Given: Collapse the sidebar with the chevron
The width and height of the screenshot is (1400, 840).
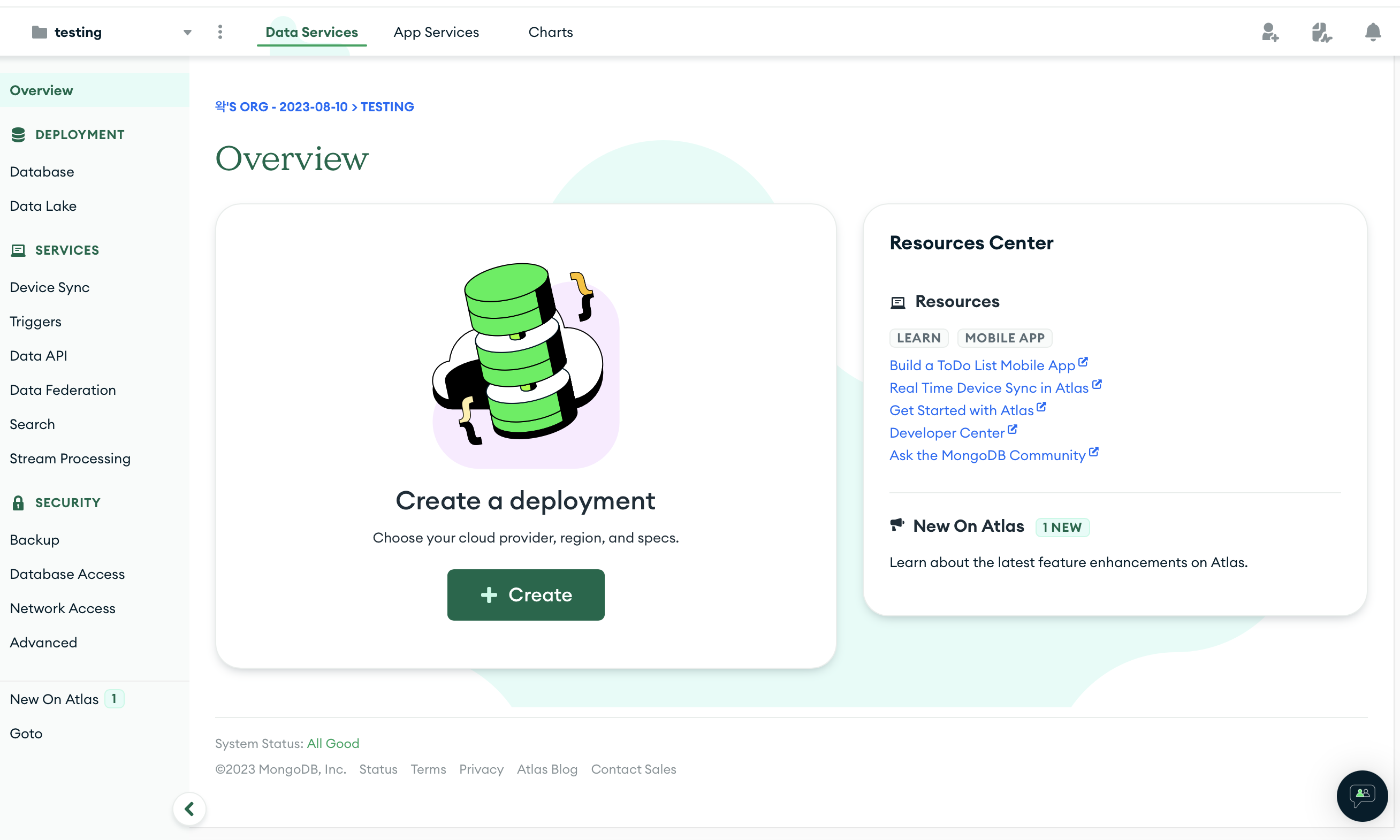Looking at the screenshot, I should pos(189,809).
